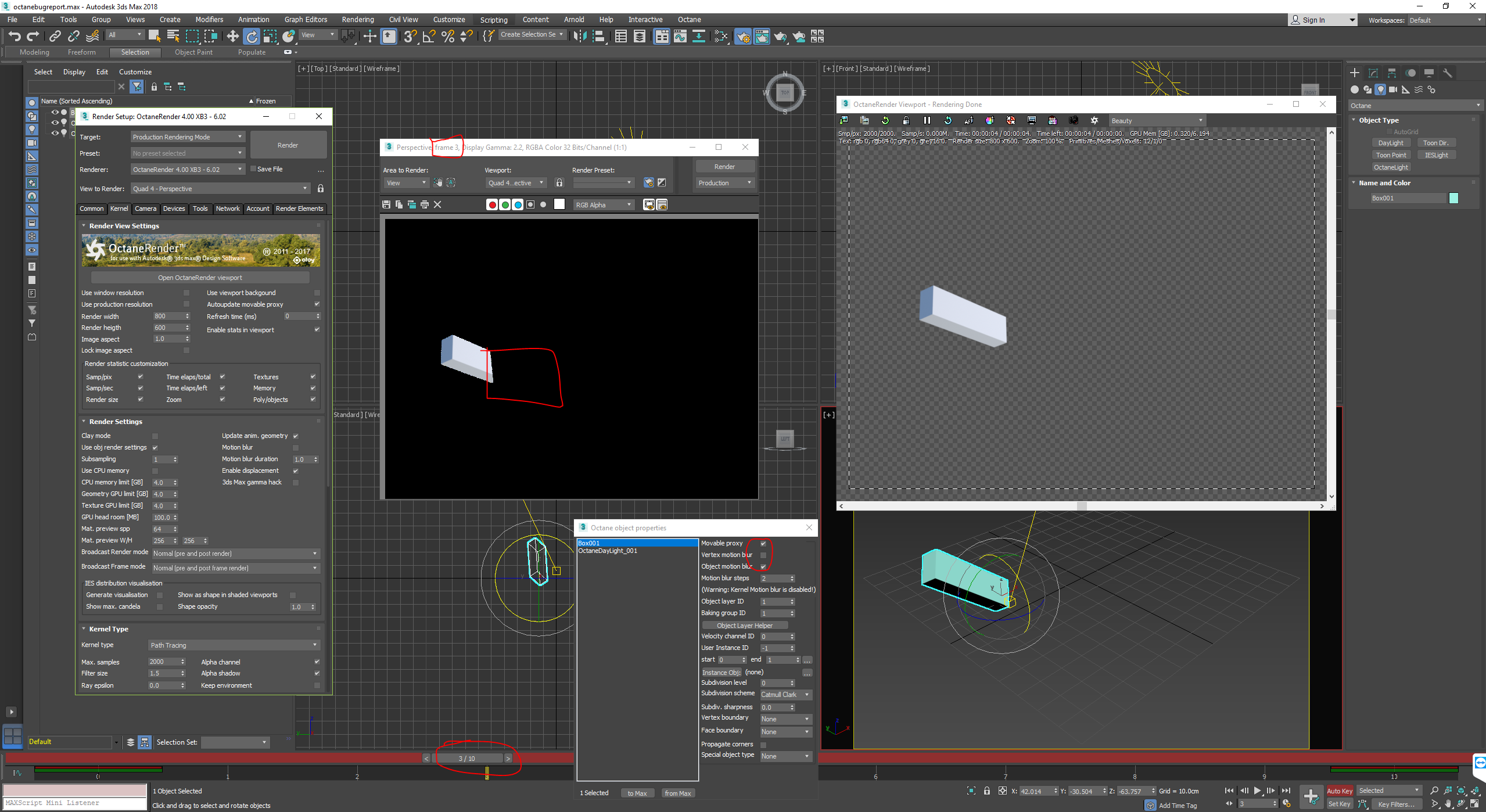Expand the RGB Alpha channel dropdown
The image size is (1486, 812).
click(x=603, y=204)
